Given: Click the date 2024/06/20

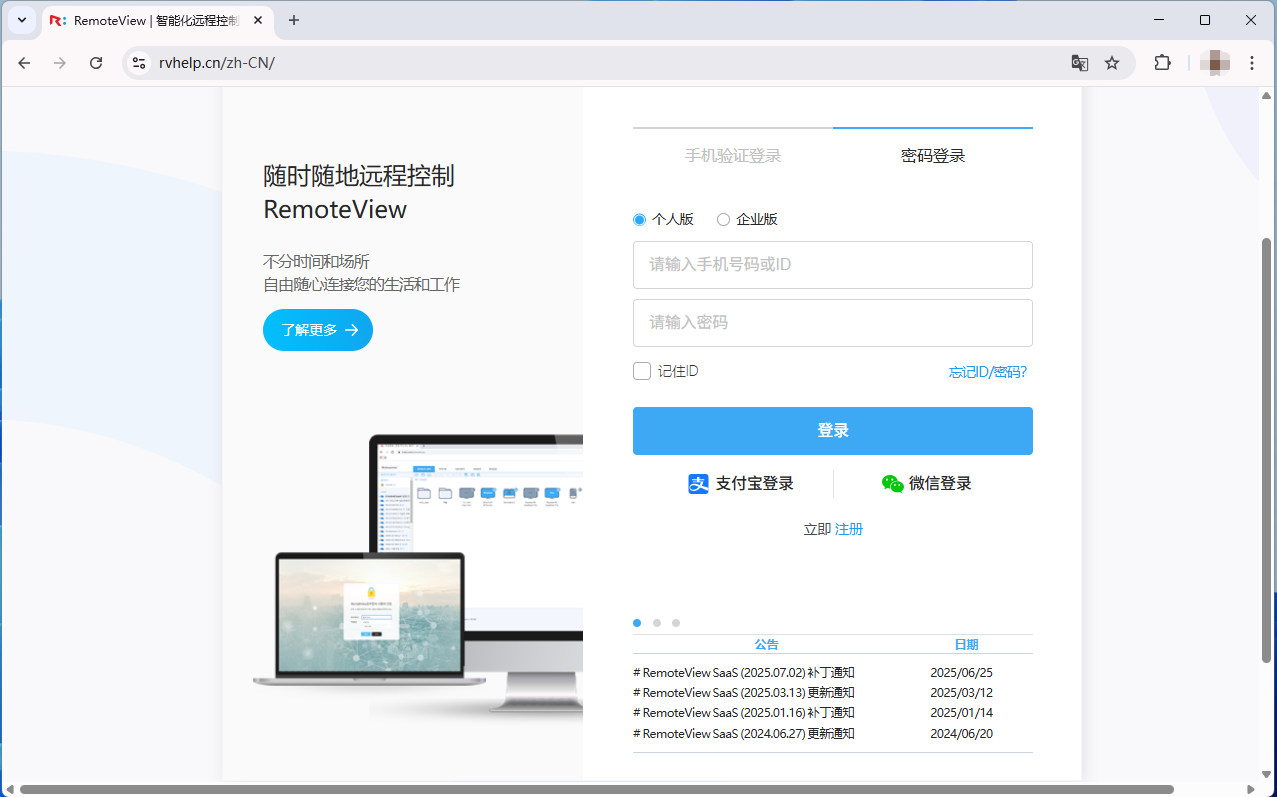Looking at the screenshot, I should point(961,734).
